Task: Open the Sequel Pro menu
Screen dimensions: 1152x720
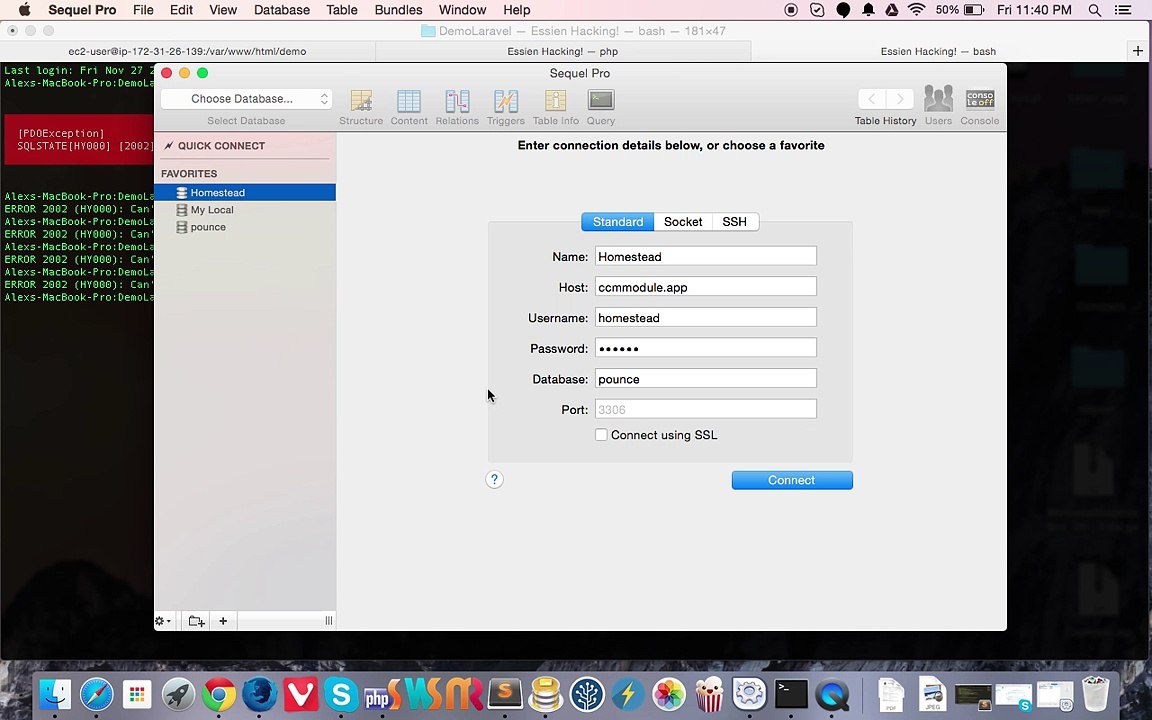Action: [x=82, y=10]
